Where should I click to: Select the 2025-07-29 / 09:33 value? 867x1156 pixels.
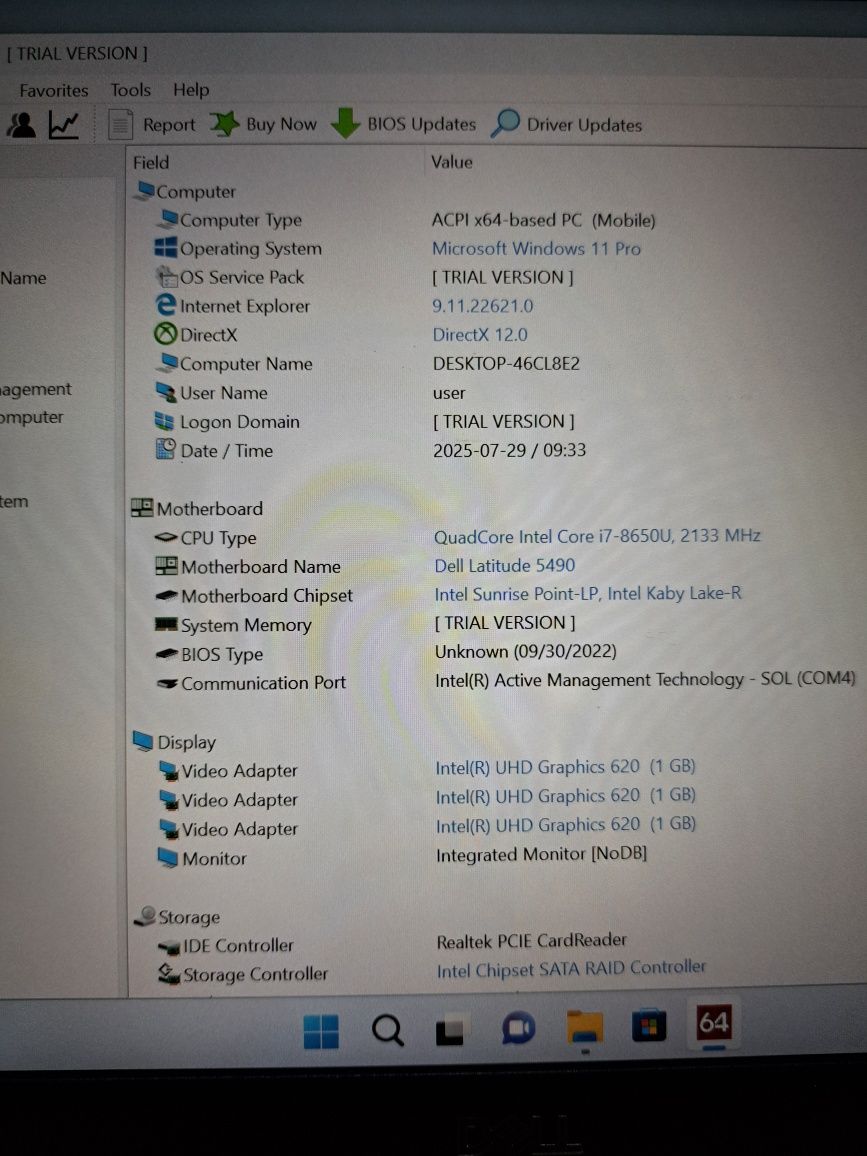pos(509,450)
